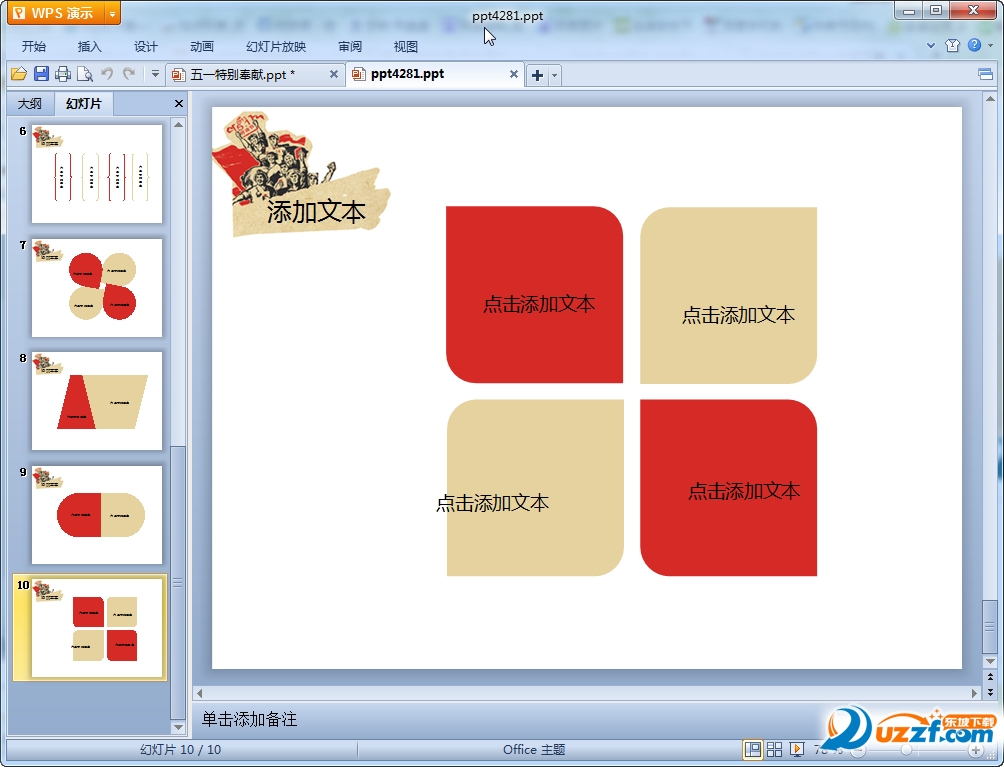Save the presentation with the floppy icon
Screen dimensions: 1004x767
click(x=41, y=74)
